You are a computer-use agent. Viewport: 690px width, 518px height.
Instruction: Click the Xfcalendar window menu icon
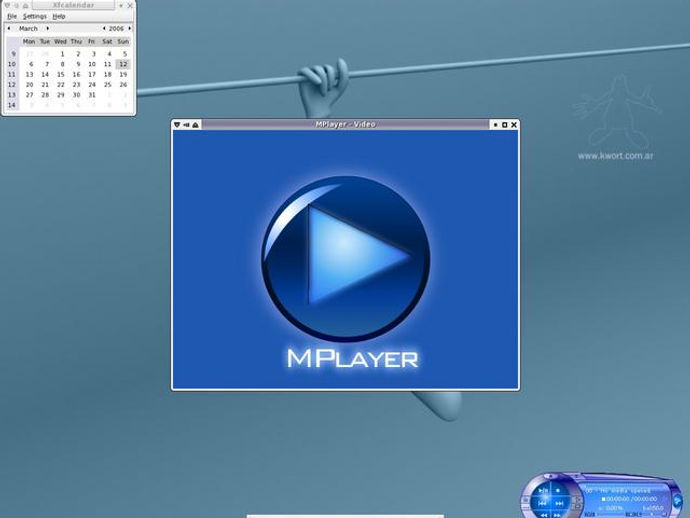[x=7, y=6]
